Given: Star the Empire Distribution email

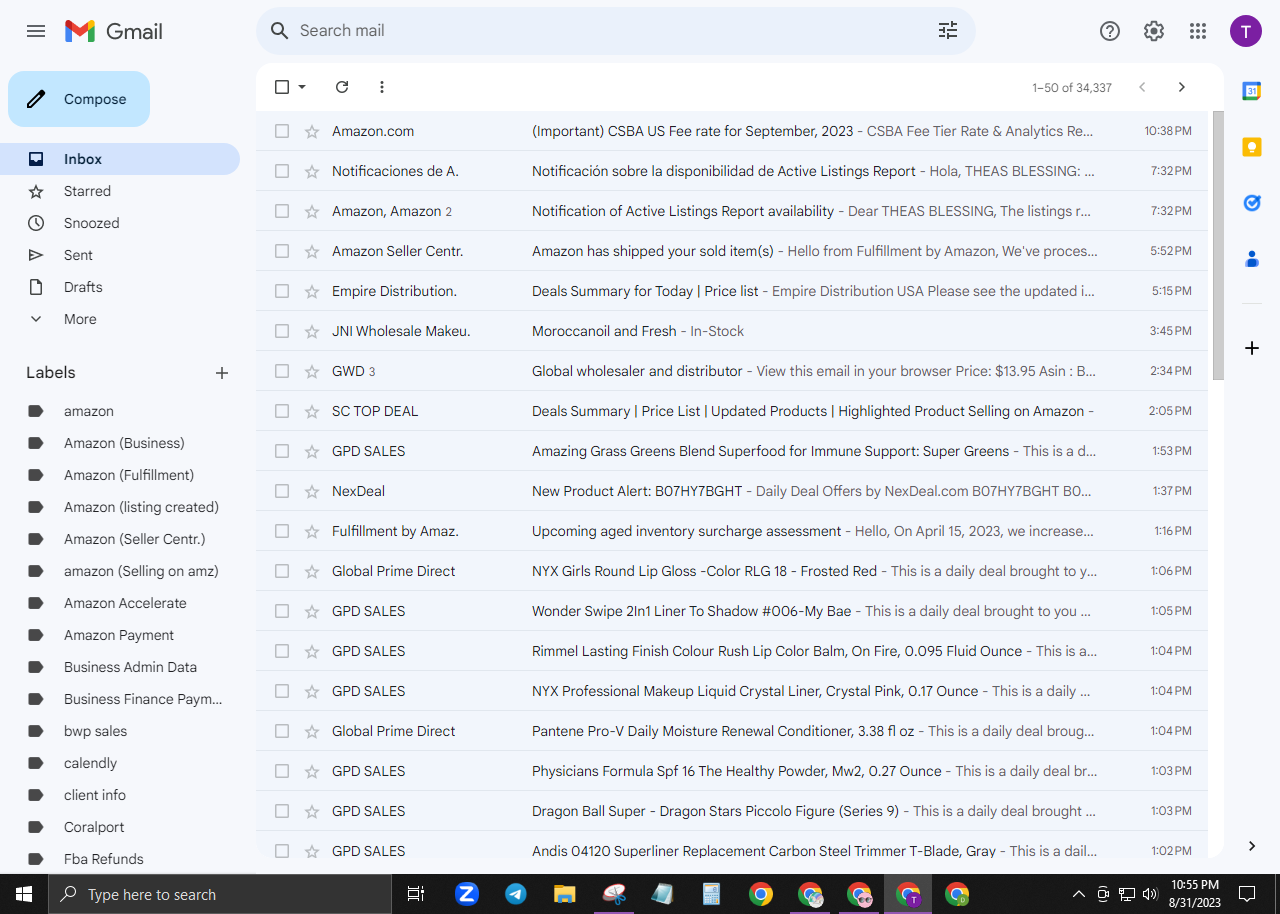Looking at the screenshot, I should tap(312, 291).
